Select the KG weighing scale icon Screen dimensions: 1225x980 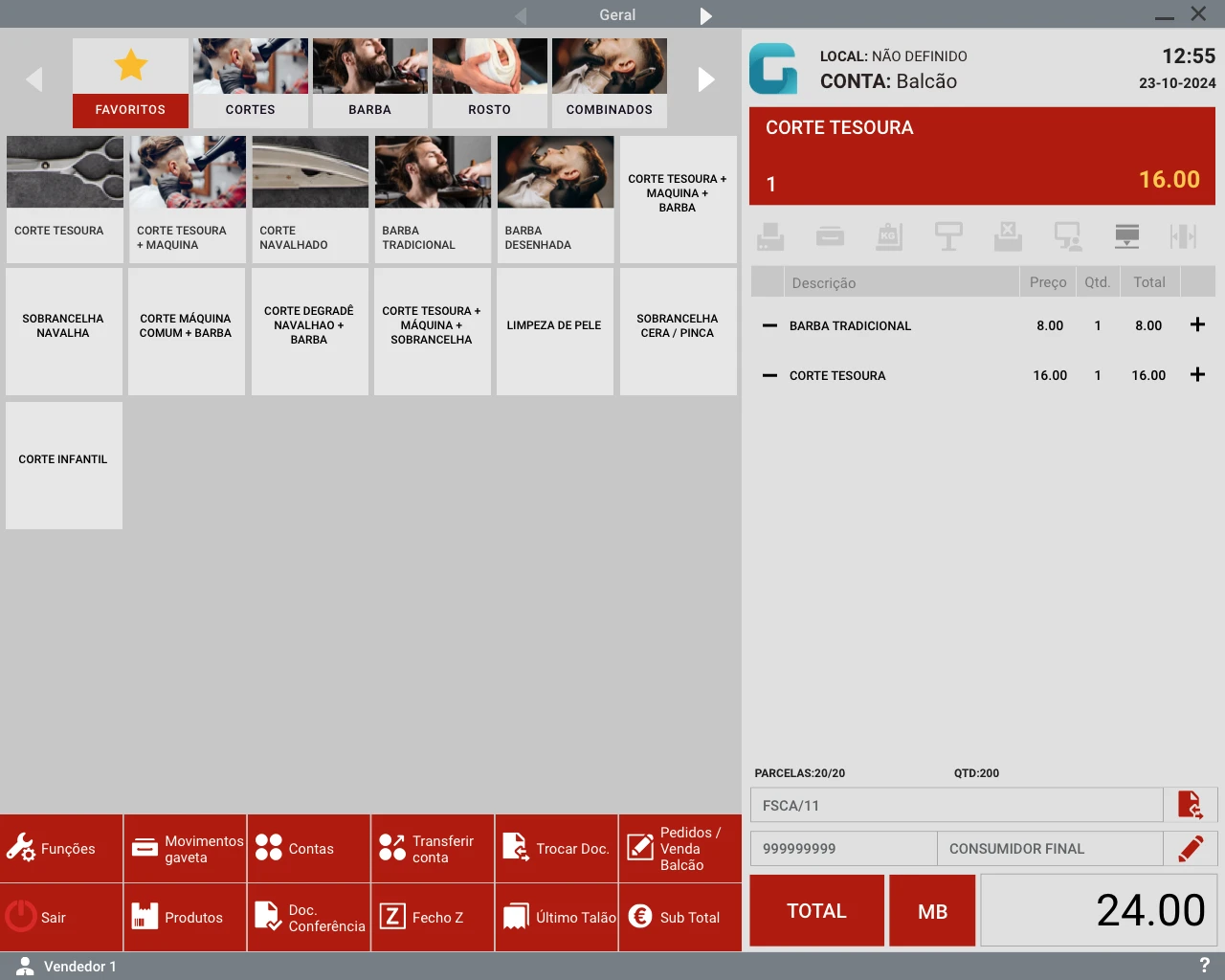[x=889, y=236]
